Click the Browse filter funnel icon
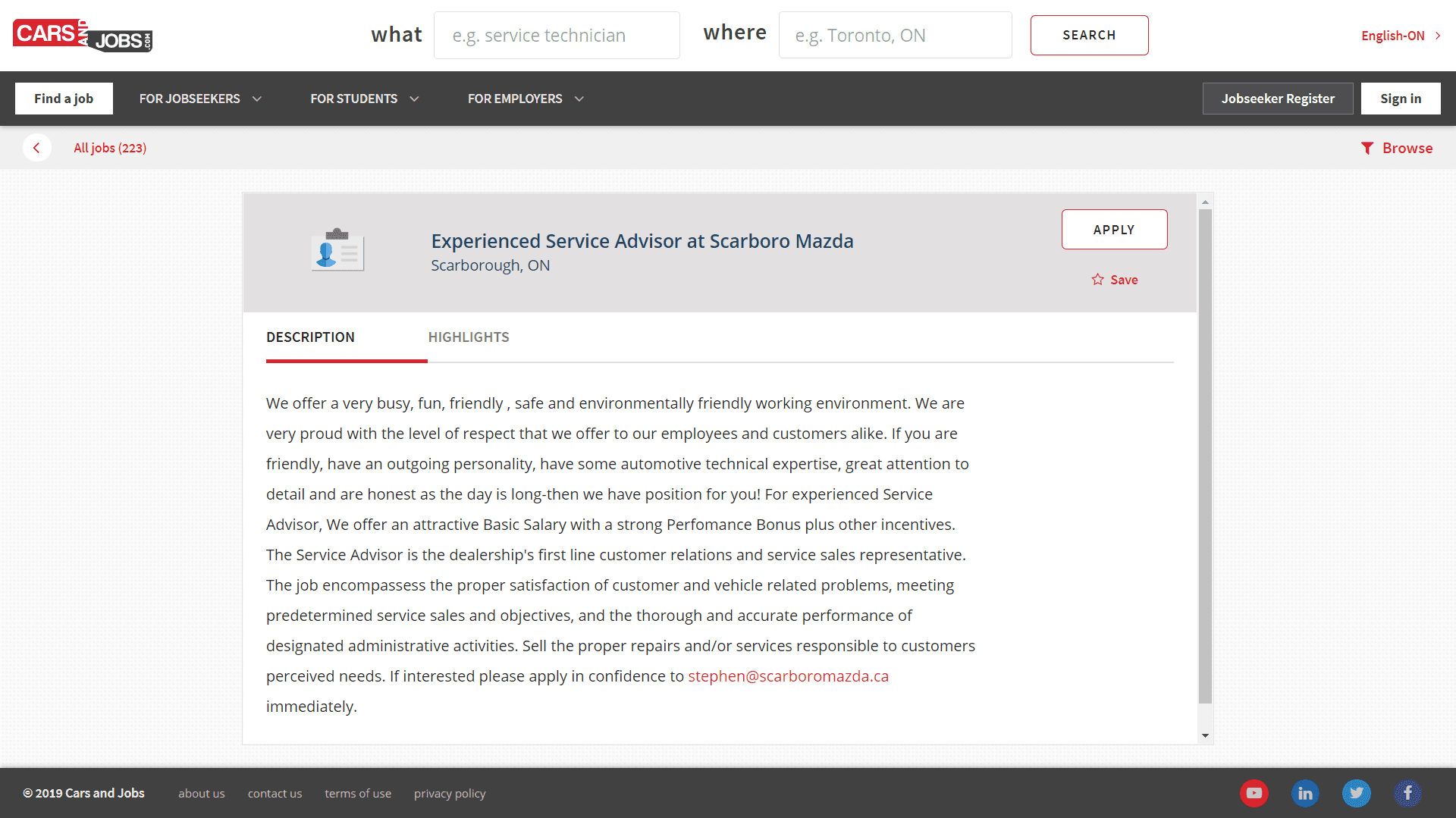 point(1367,149)
